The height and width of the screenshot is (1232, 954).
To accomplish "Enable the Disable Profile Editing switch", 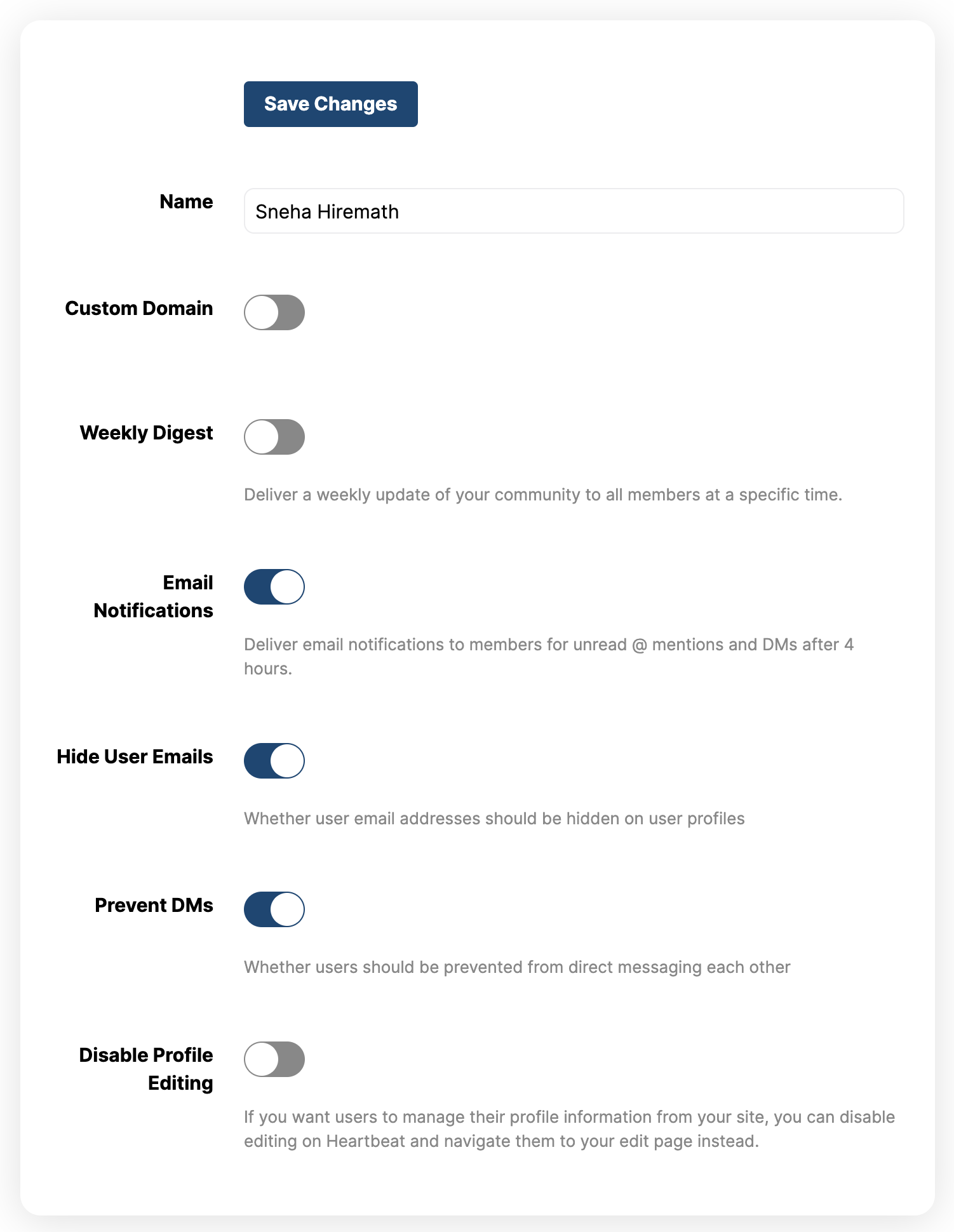I will click(274, 1059).
